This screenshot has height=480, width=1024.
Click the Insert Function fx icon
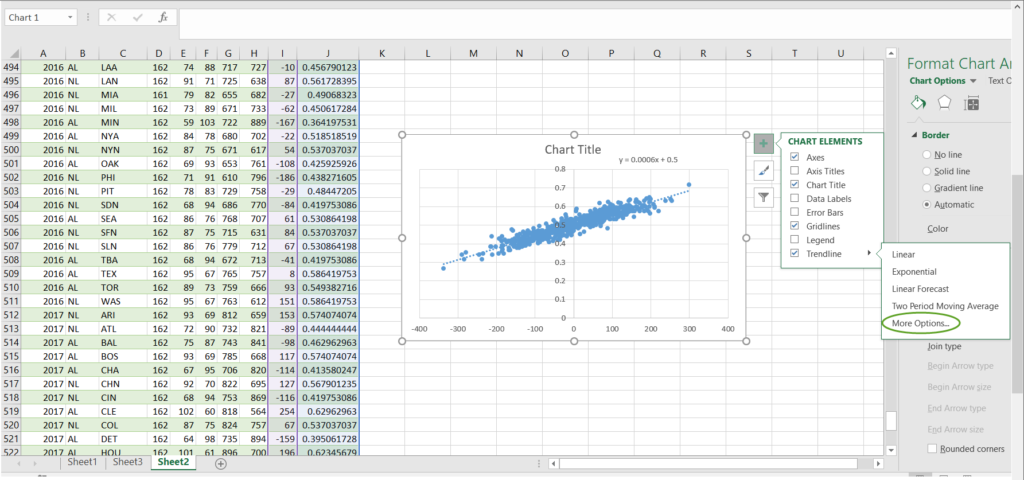pos(163,18)
